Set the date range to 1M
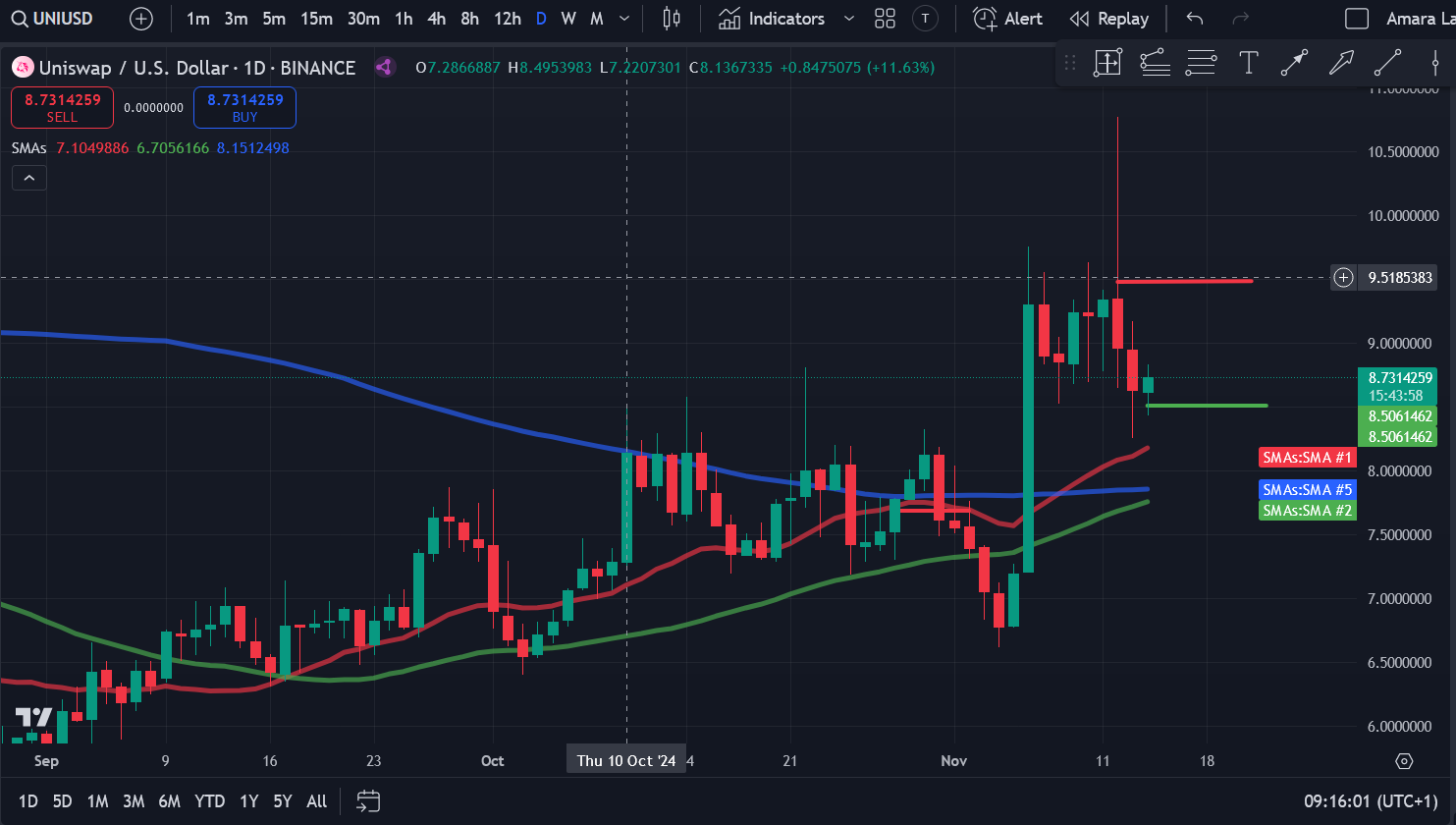Viewport: 1456px width, 825px height. 97,801
